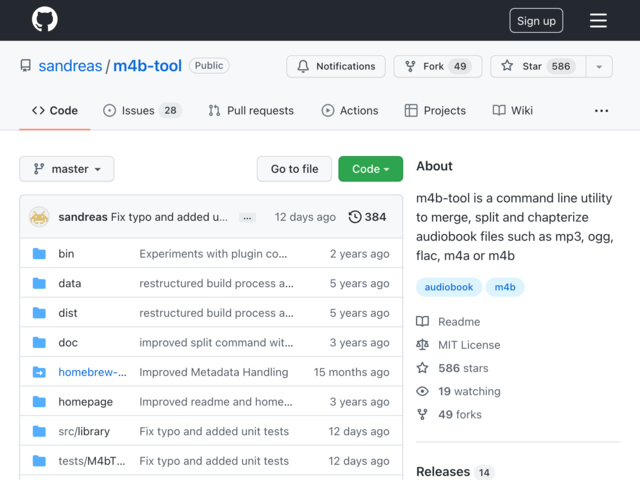Click the Go to file button

[294, 169]
